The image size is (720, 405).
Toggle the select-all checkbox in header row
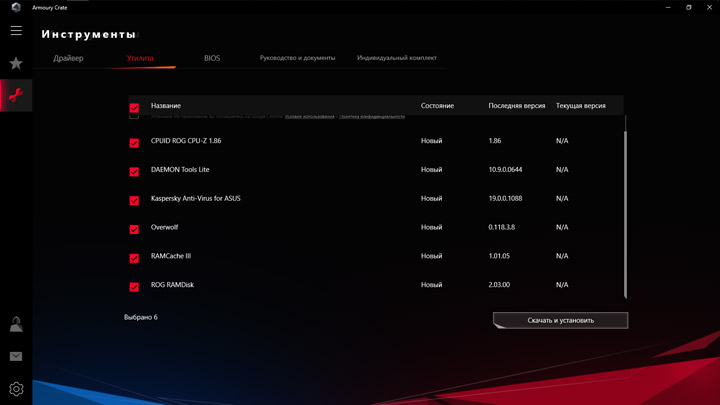coord(134,108)
